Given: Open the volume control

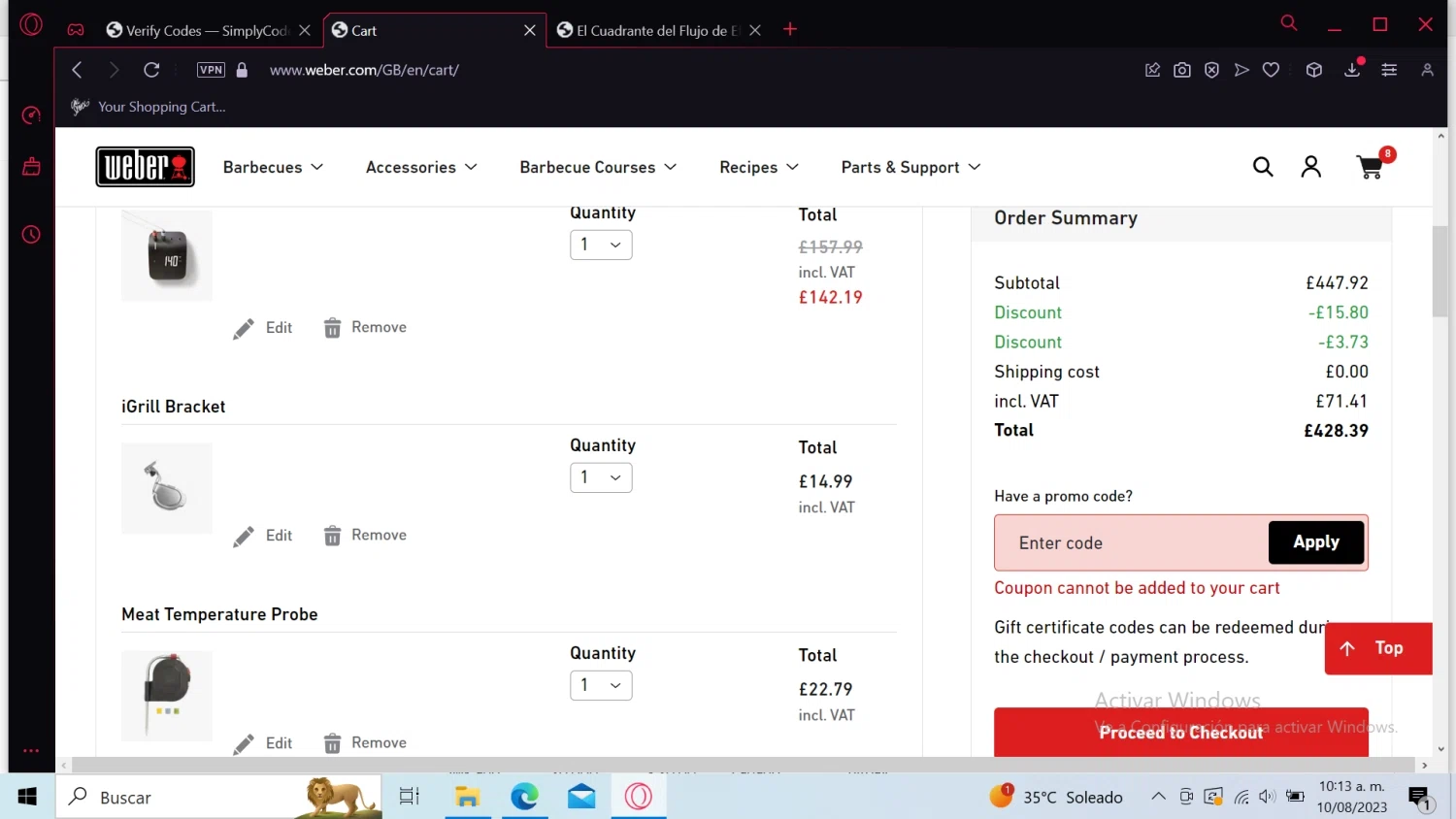Looking at the screenshot, I should point(1267,797).
